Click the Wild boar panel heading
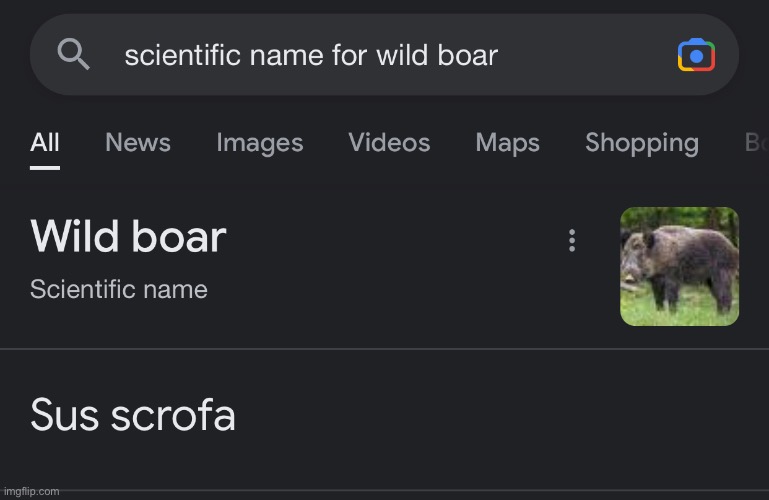769x500 pixels. click(128, 237)
